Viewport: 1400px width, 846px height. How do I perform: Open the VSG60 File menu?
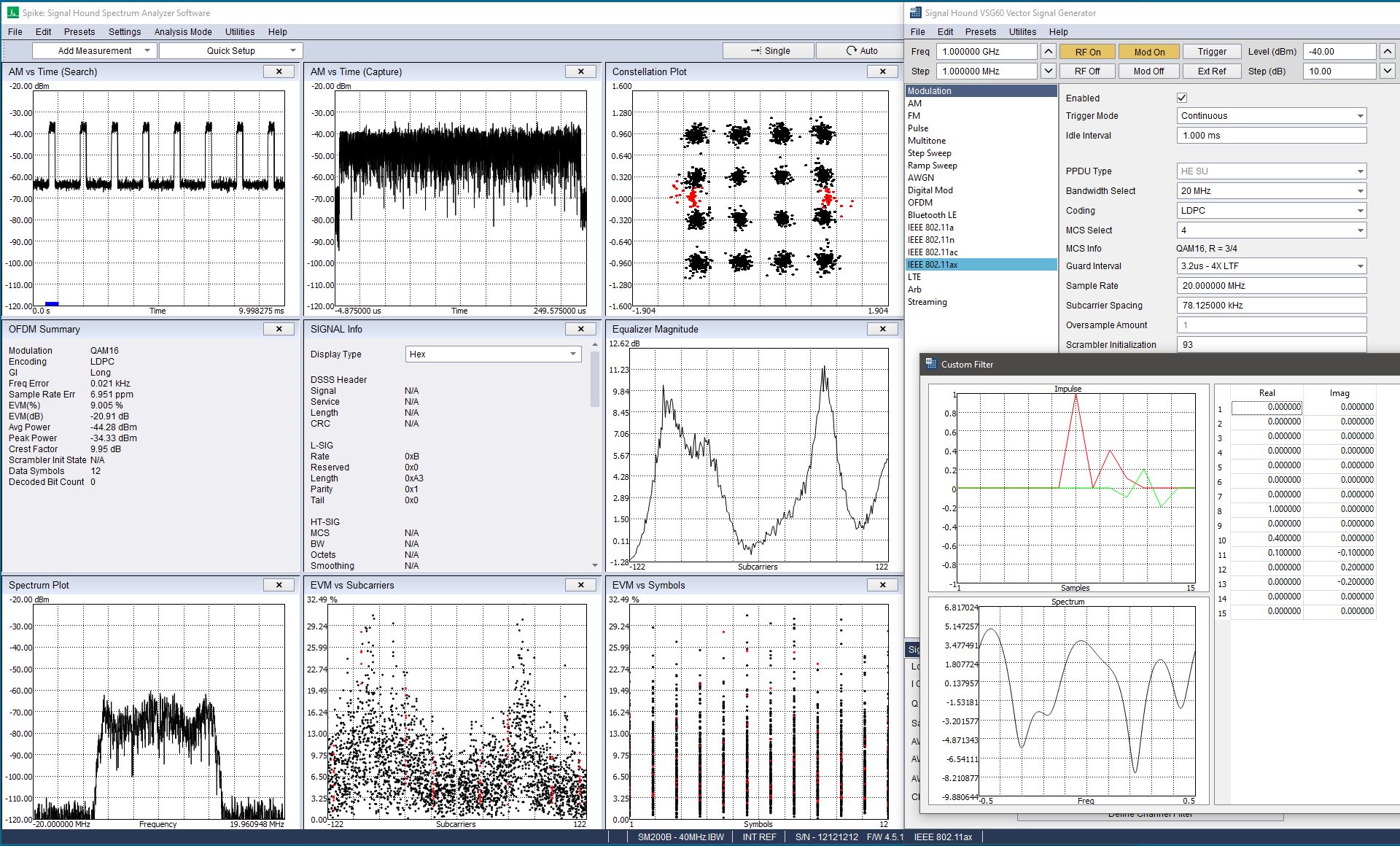pyautogui.click(x=918, y=31)
